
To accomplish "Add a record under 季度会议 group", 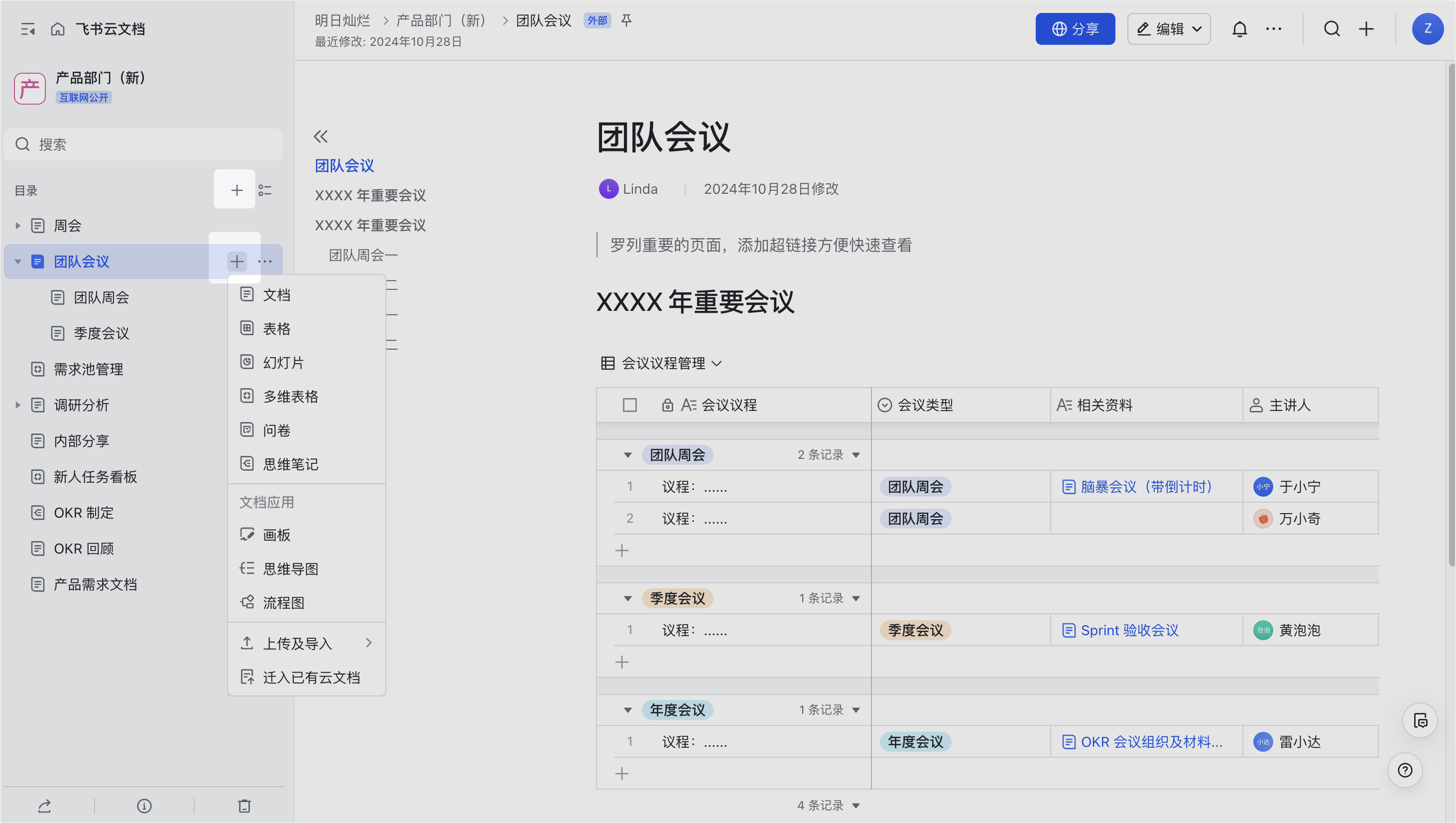I will [622, 662].
